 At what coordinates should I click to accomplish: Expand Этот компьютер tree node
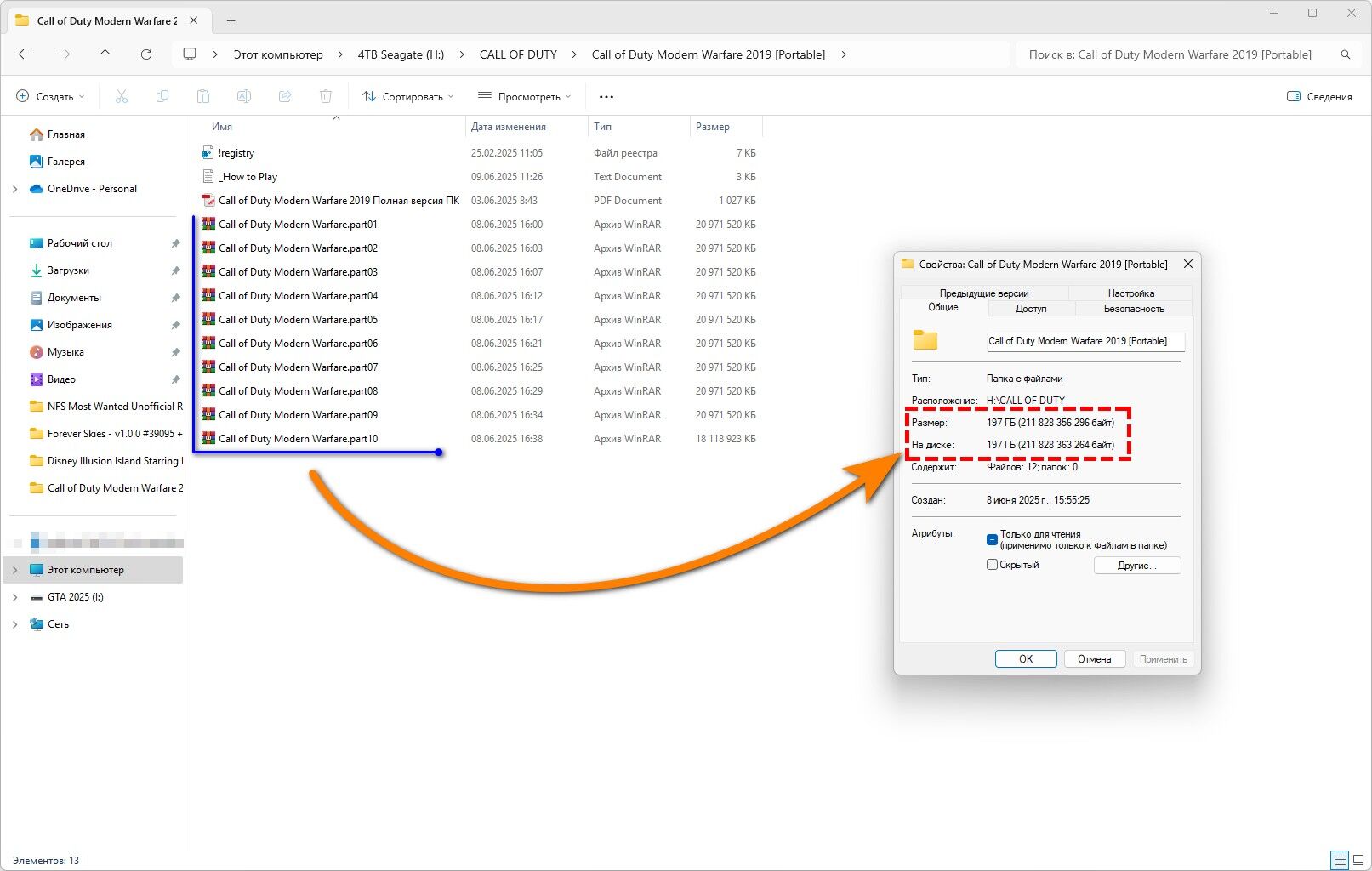(x=15, y=570)
